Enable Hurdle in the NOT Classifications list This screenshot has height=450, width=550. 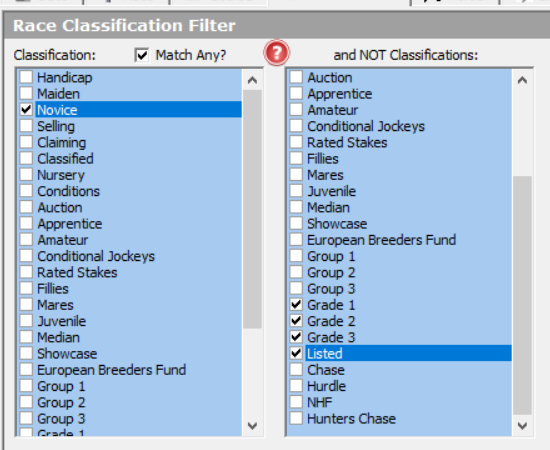coord(296,386)
